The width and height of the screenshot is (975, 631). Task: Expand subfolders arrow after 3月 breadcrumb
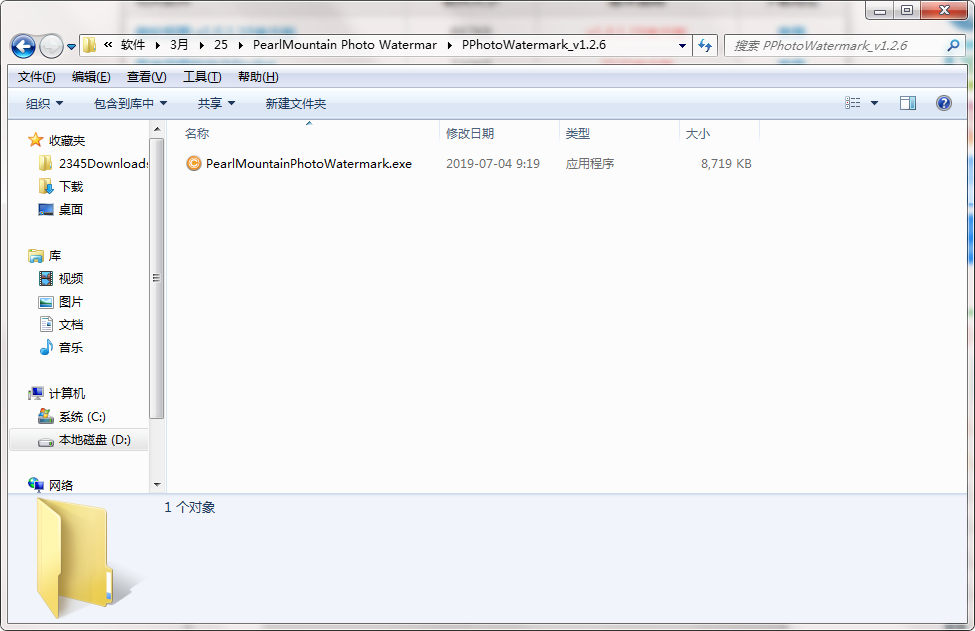click(x=201, y=45)
